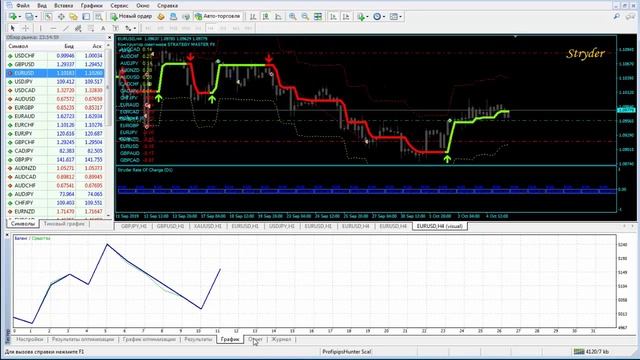Image resolution: width=640 pixels, height=360 pixels.
Task: Switch chart to line chart mode
Action: (278, 17)
